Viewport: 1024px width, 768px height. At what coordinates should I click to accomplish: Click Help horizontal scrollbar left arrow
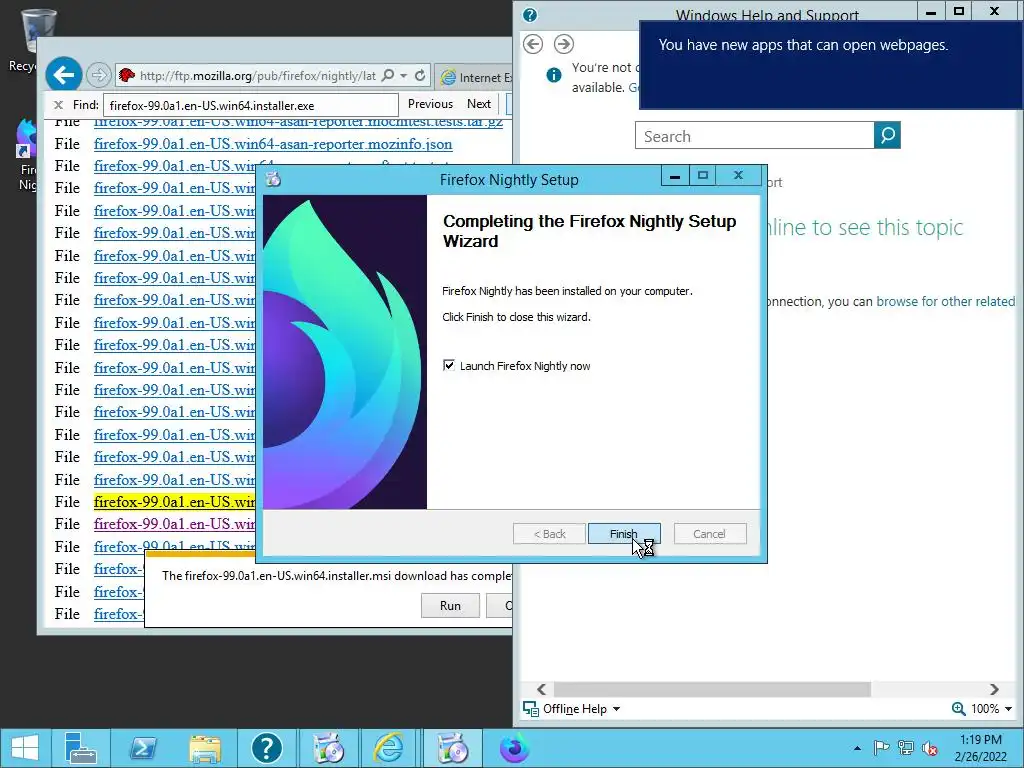click(x=541, y=689)
